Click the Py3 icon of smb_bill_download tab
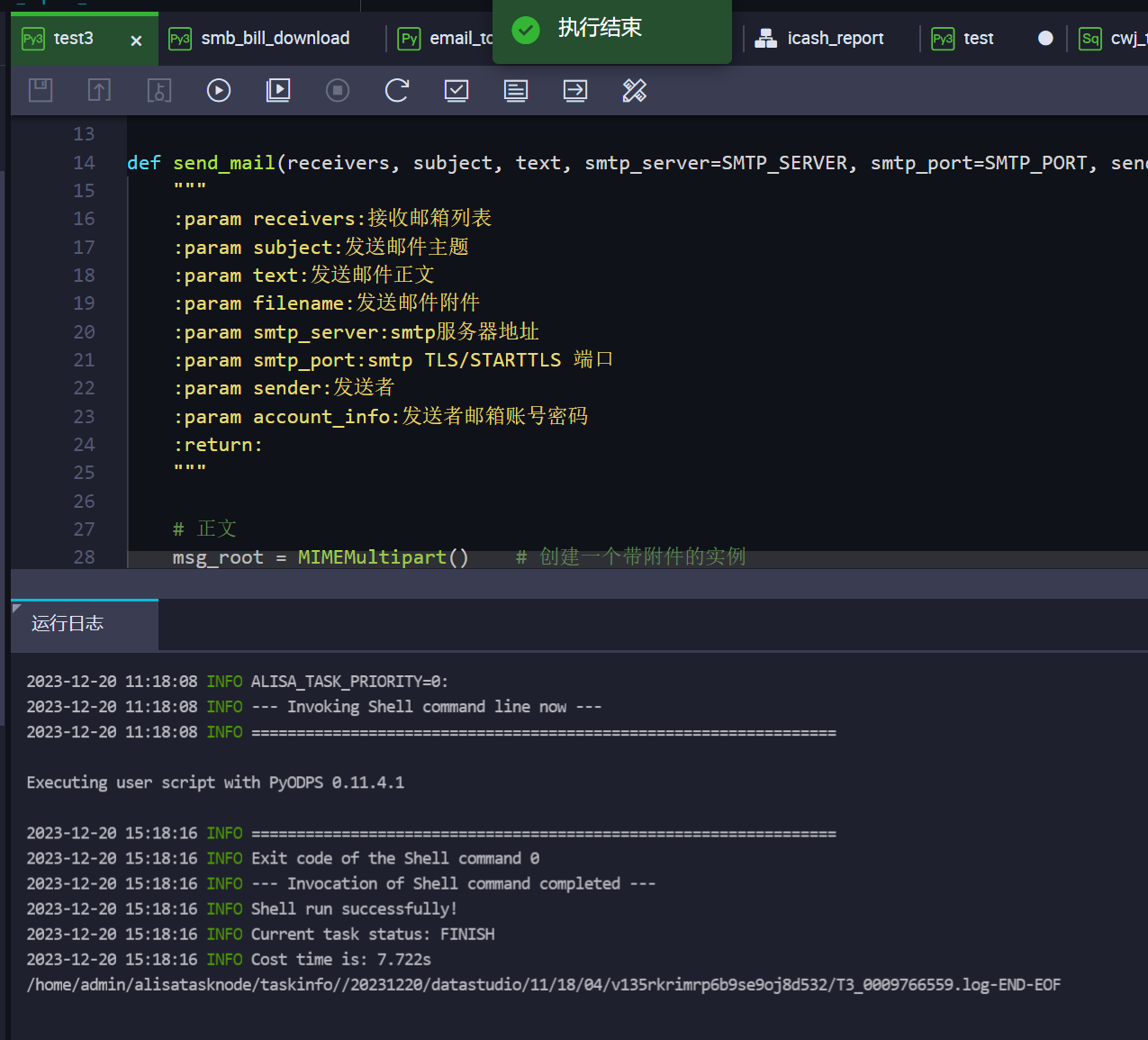Viewport: 1148px width, 1040px height. pos(180,39)
